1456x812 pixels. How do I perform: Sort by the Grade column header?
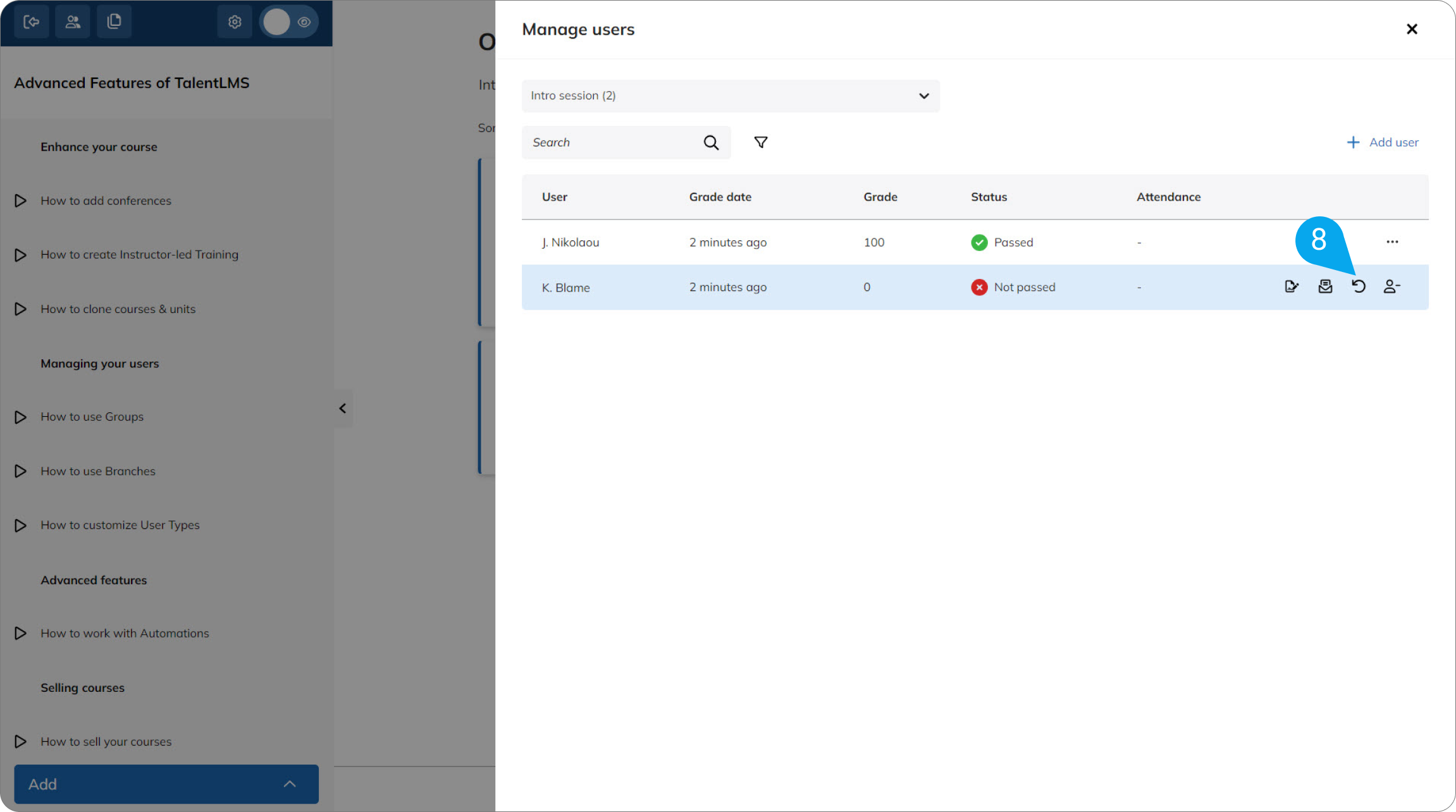tap(880, 197)
